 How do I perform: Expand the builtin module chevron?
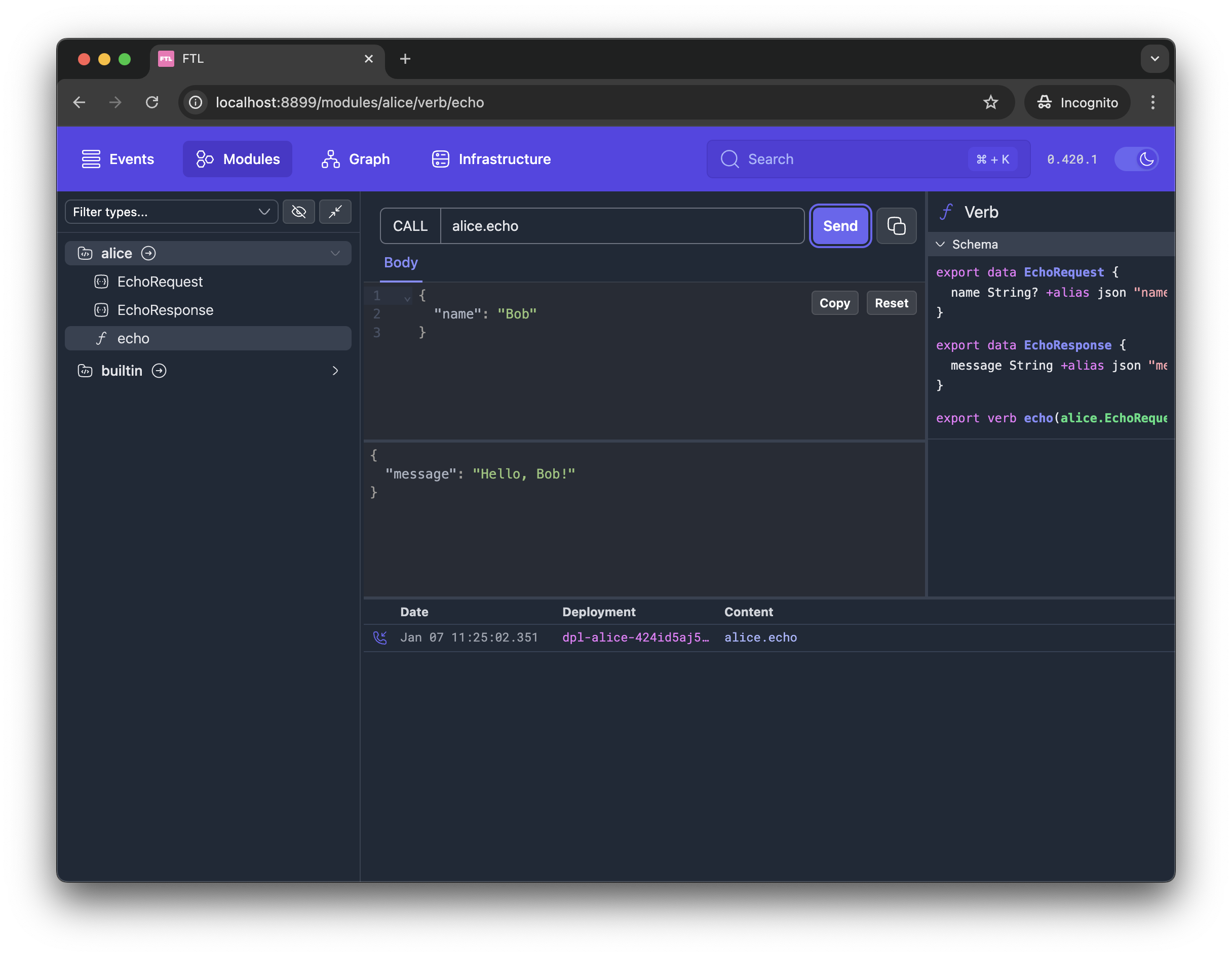(x=335, y=371)
